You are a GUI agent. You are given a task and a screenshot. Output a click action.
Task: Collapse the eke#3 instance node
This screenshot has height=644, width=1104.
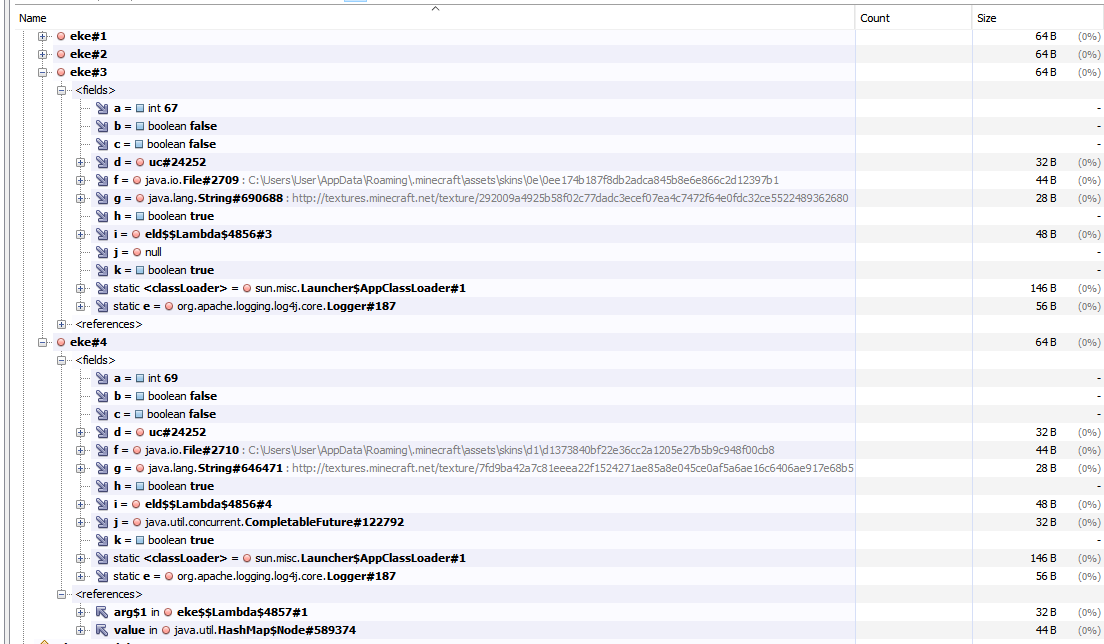(43, 72)
